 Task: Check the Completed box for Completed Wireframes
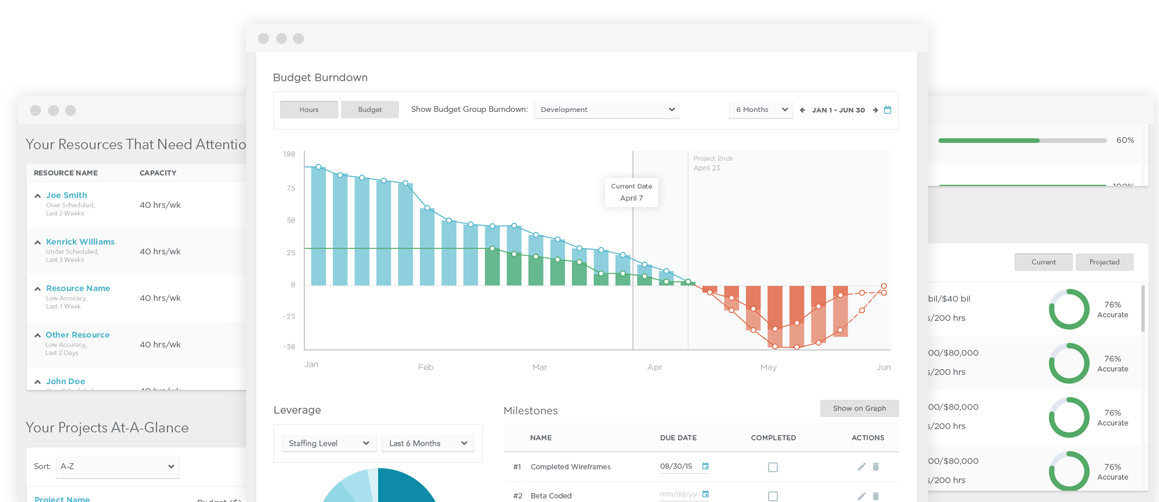click(x=772, y=467)
